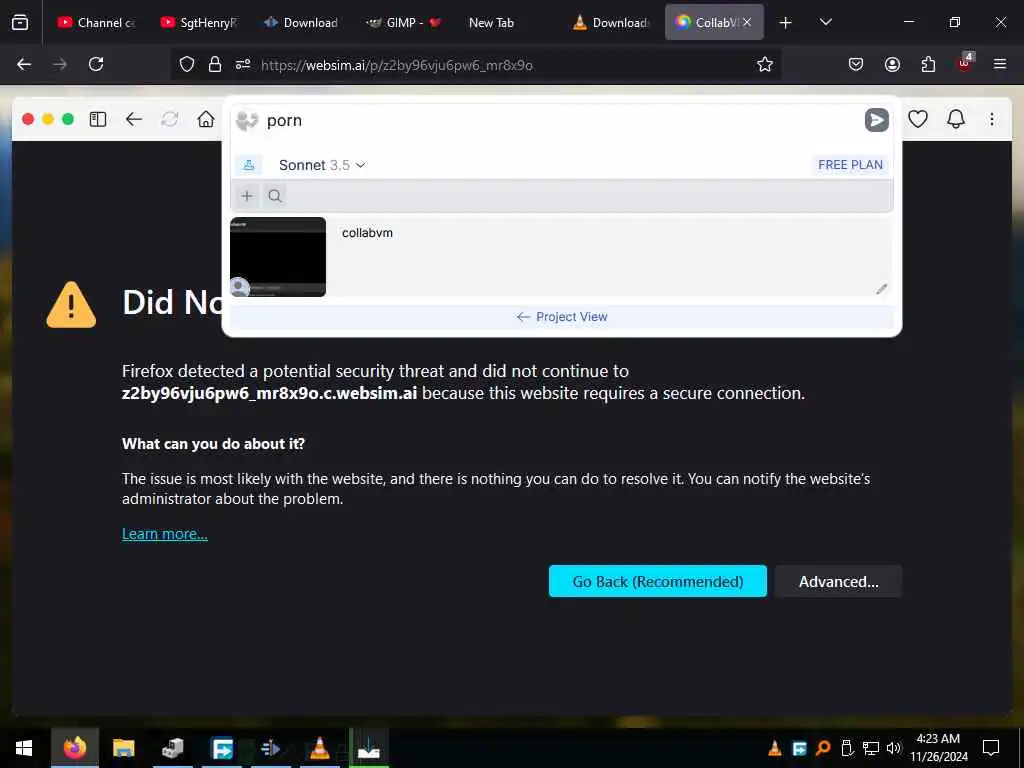Open websim notifications bell
The height and width of the screenshot is (768, 1024).
click(955, 119)
